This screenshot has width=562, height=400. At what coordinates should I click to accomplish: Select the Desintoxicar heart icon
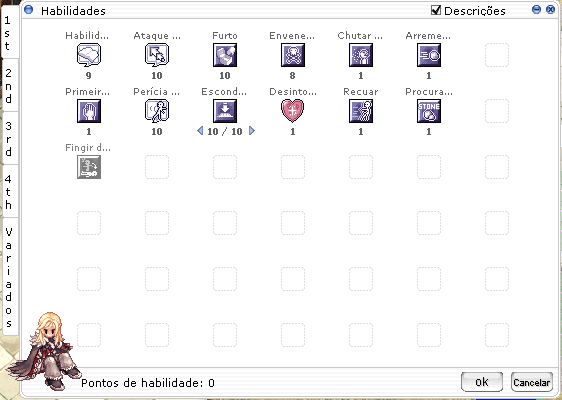point(293,111)
